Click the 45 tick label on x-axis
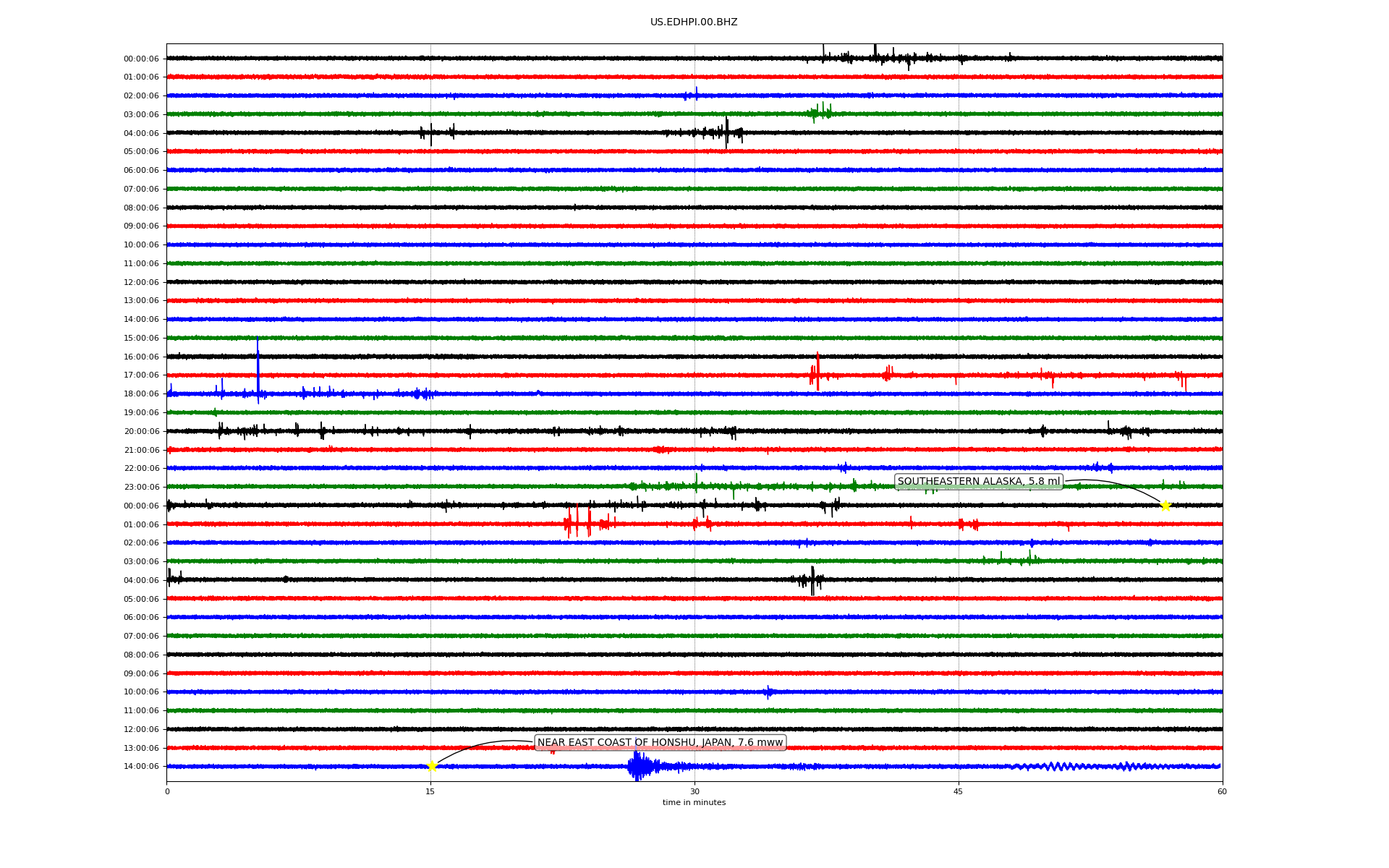Screen dimensions: 1389x868 tap(959, 791)
